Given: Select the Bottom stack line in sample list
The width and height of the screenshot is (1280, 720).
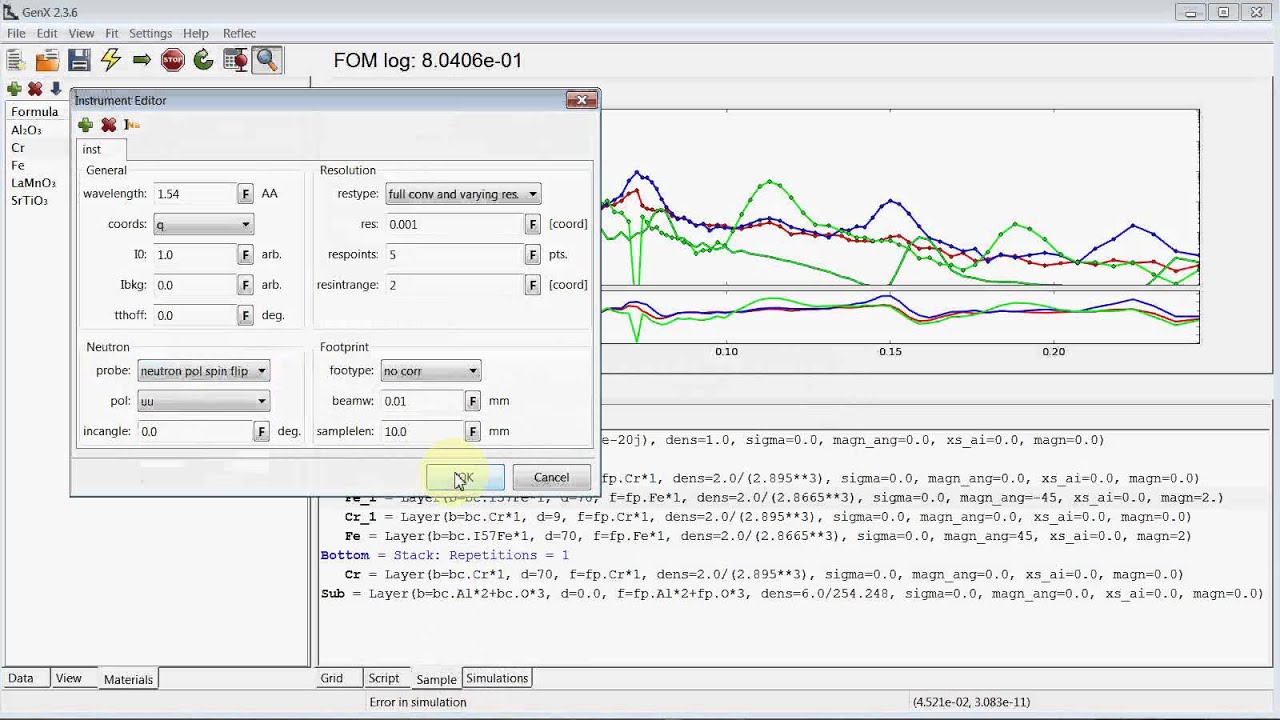Looking at the screenshot, I should (x=444, y=555).
